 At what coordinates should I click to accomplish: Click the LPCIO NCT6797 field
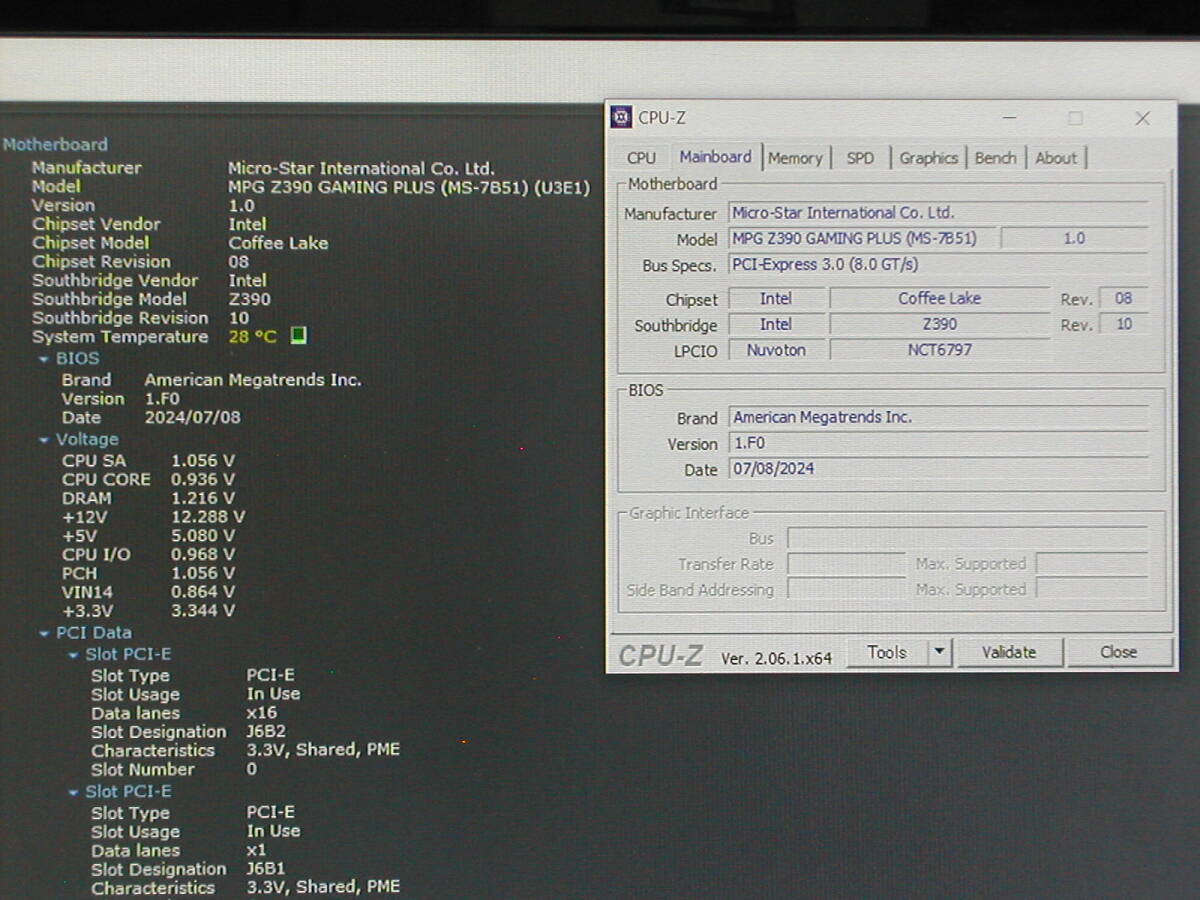[x=940, y=350]
